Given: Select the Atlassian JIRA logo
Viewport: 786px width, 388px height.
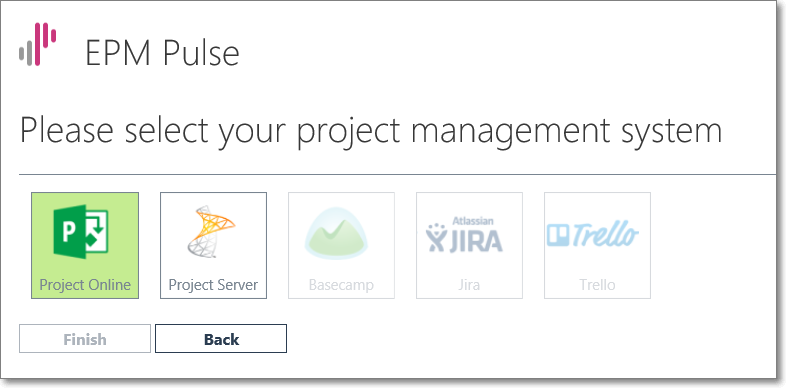Looking at the screenshot, I should coord(464,234).
